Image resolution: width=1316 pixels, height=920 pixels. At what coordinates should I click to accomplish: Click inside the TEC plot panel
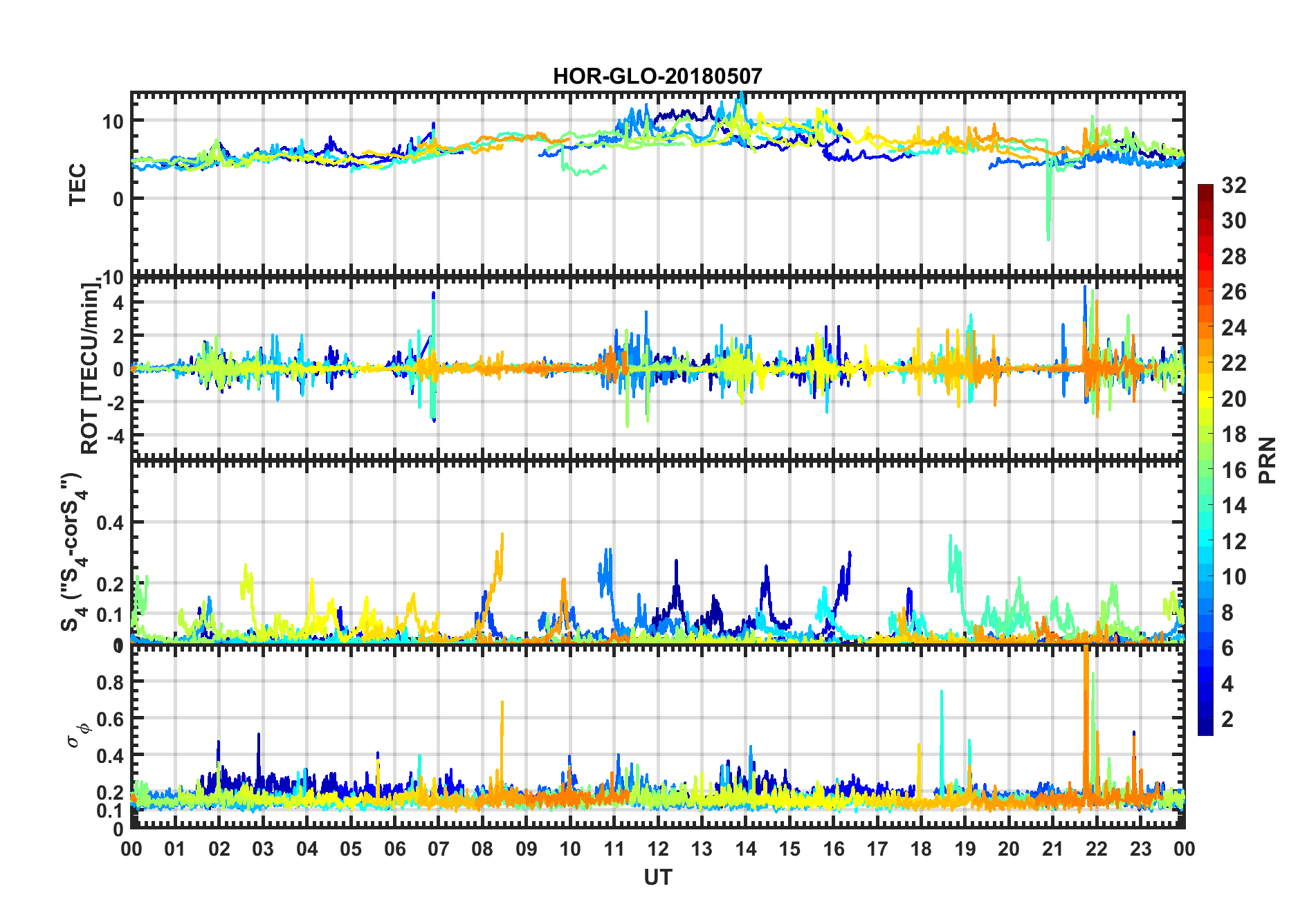tap(657, 184)
